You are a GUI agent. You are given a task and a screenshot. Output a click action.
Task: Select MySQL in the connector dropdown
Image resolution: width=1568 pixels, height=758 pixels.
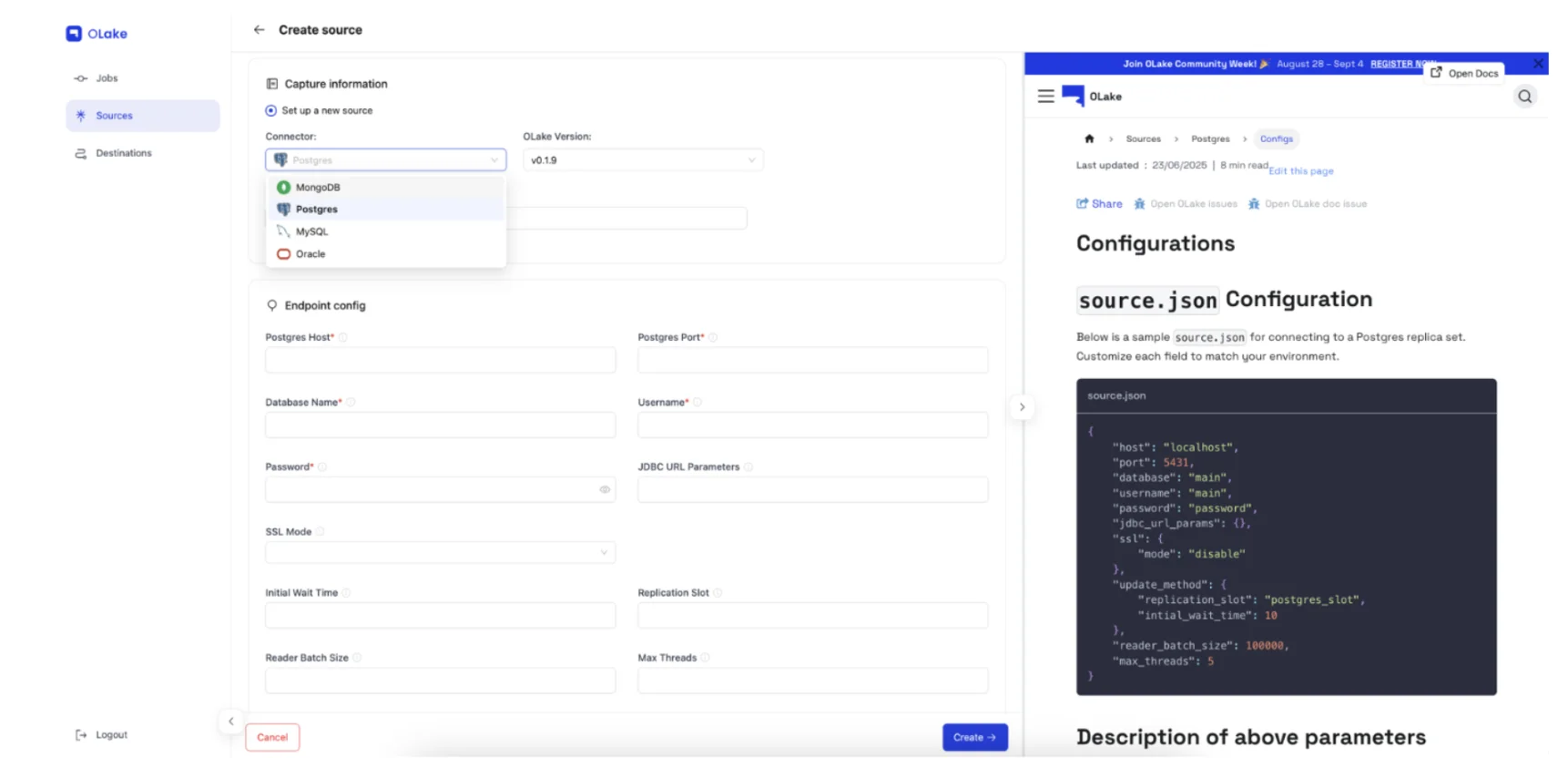point(311,232)
